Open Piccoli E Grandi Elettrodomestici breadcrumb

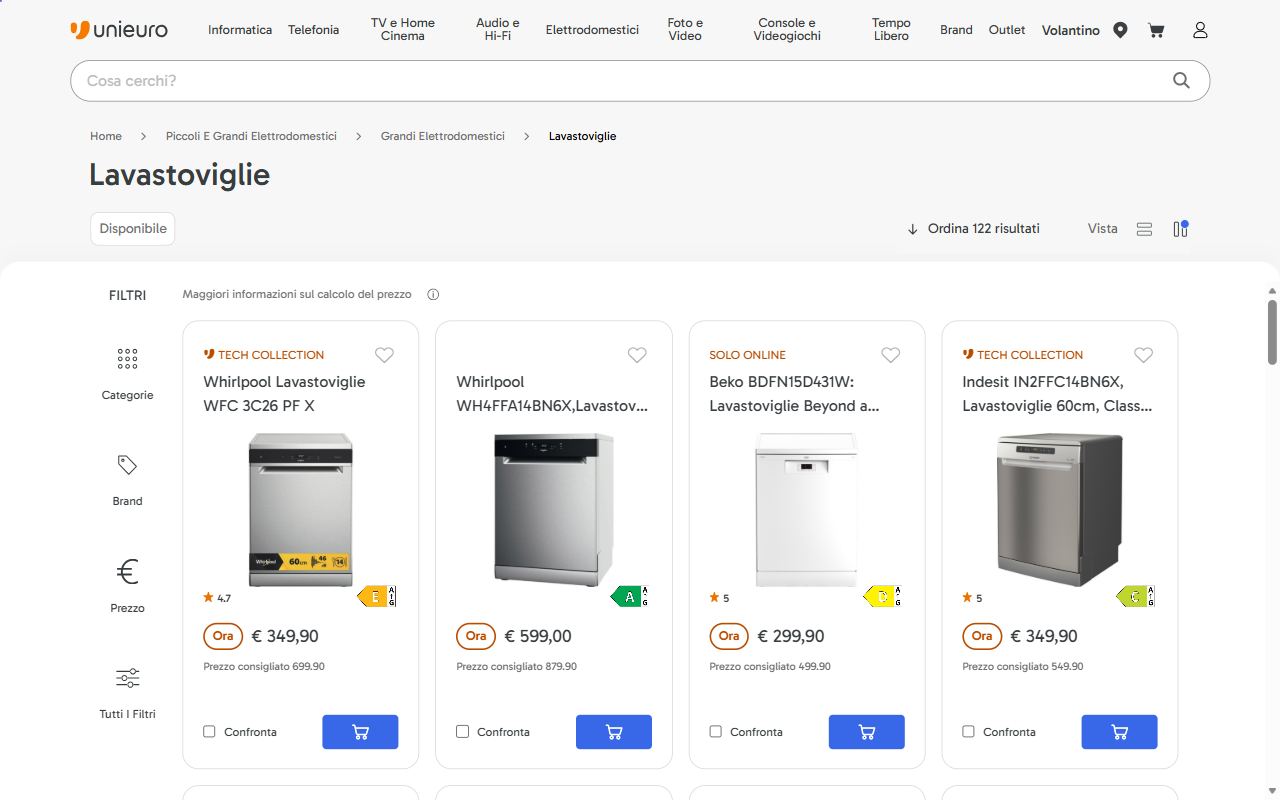tap(251, 136)
